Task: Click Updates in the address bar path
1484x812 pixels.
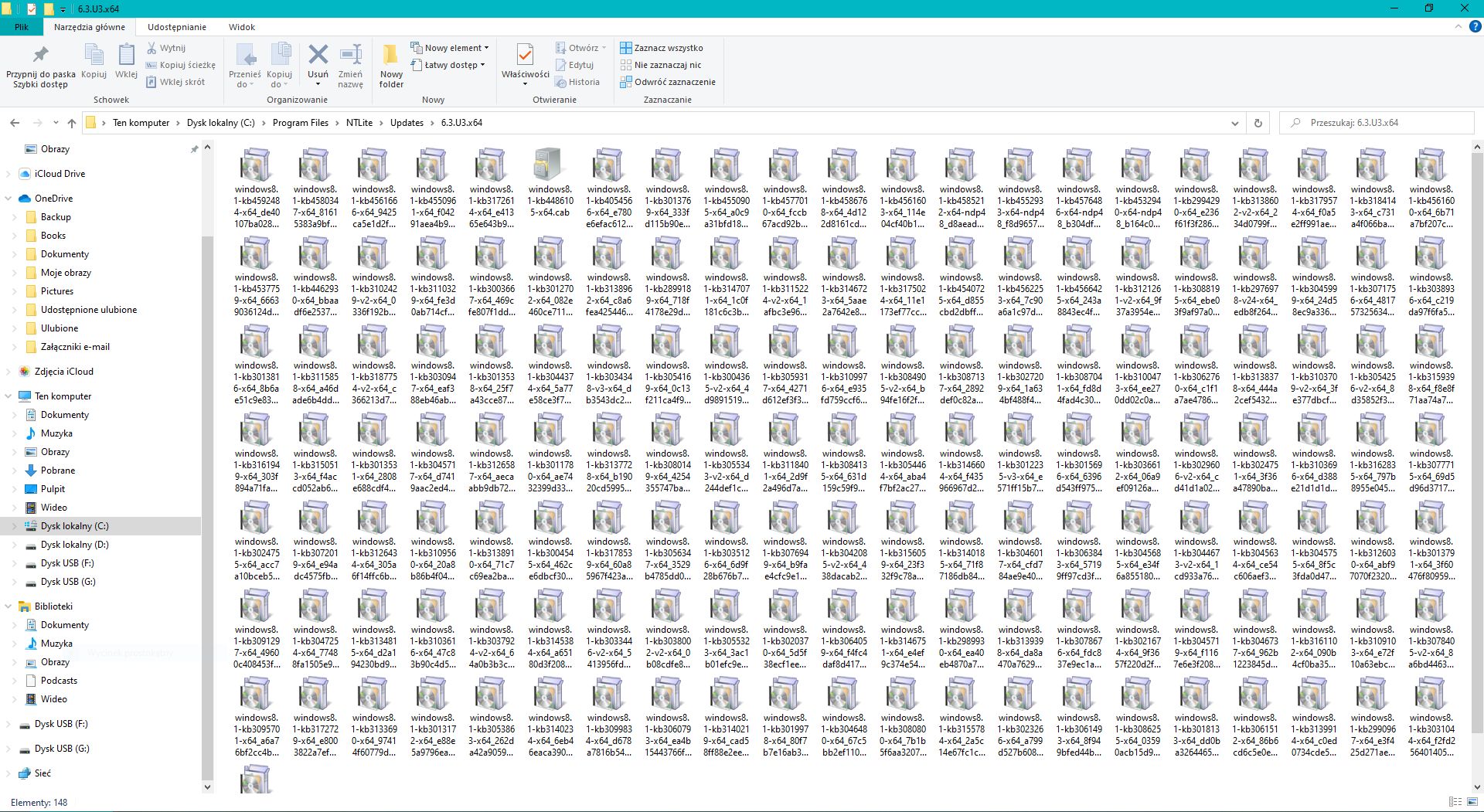Action: tap(407, 123)
